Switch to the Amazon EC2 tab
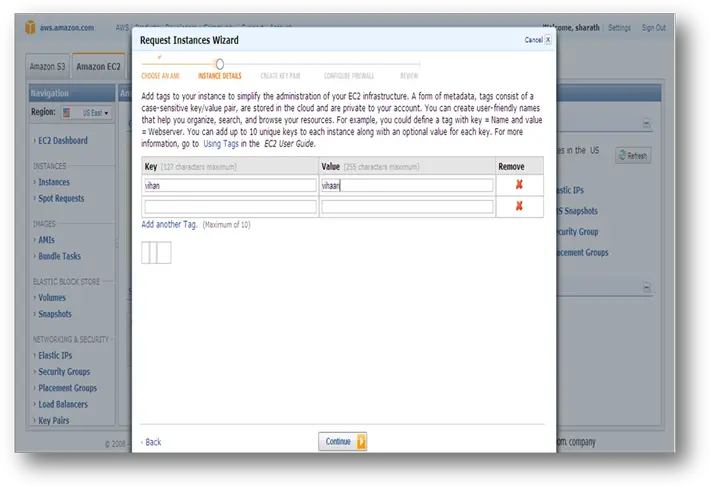Image resolution: width=710 pixels, height=486 pixels. pyautogui.click(x=98, y=67)
